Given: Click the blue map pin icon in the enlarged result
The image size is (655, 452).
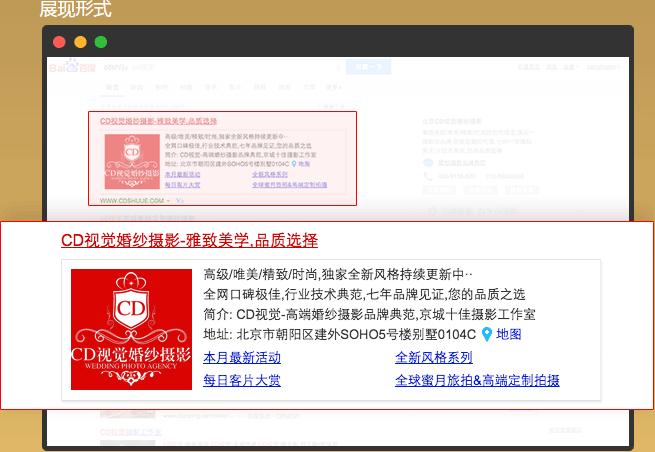Looking at the screenshot, I should 487,334.
